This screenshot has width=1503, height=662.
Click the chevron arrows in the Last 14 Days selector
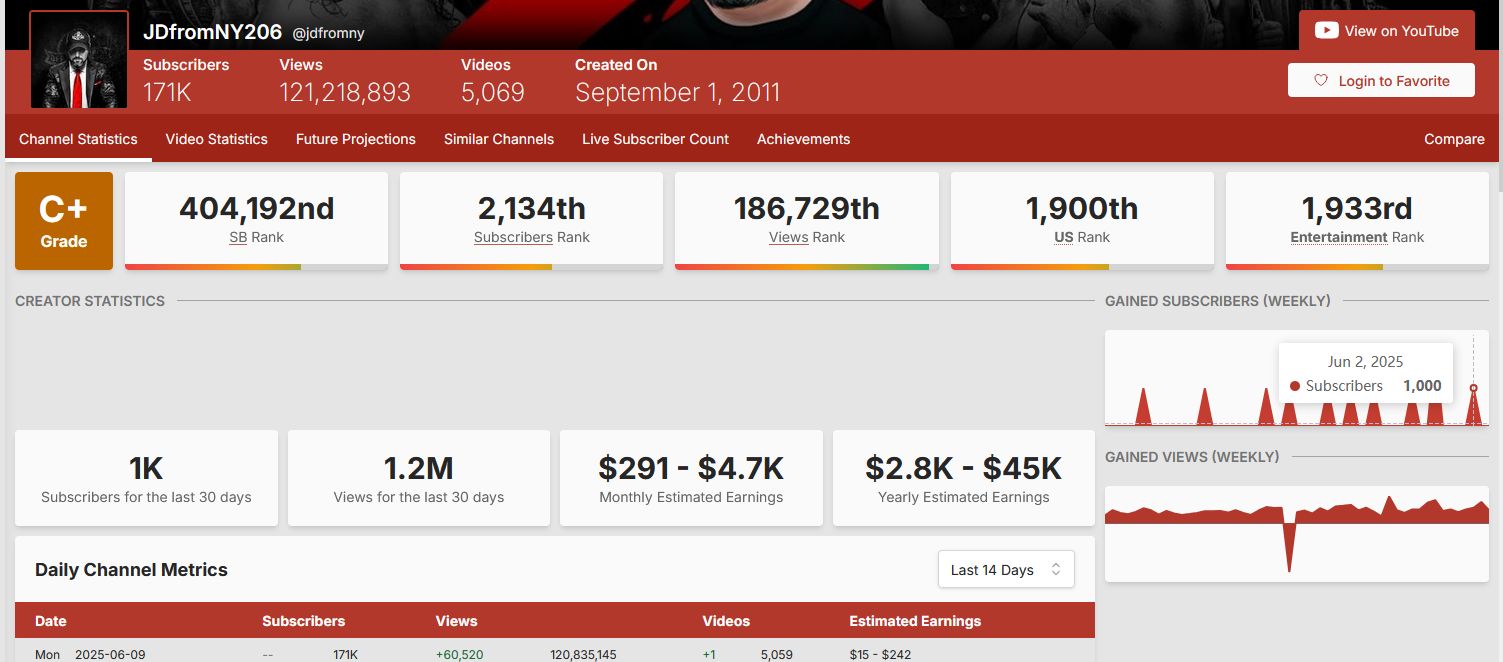(x=1055, y=569)
